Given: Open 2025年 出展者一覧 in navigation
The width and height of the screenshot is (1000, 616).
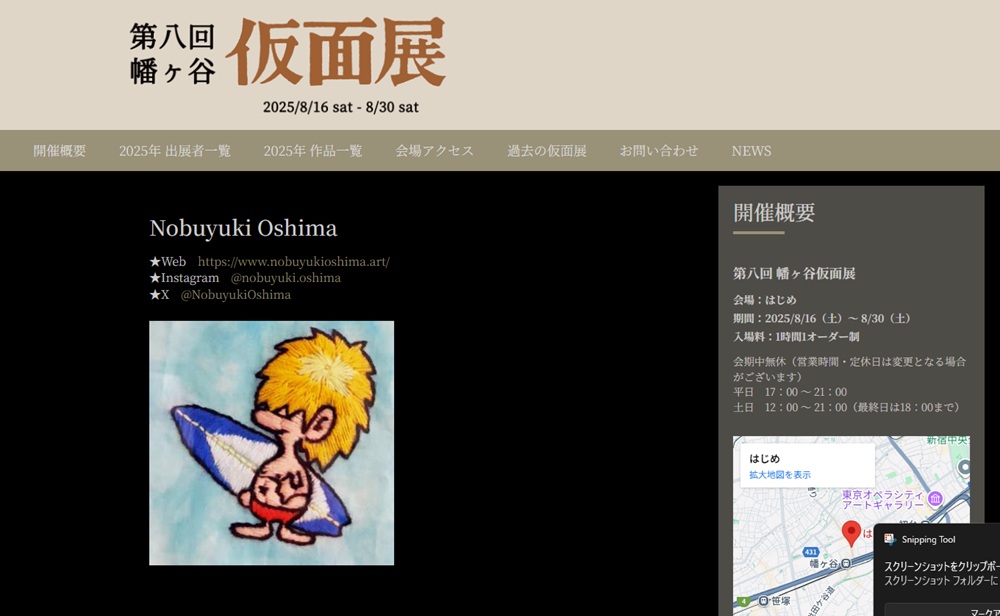Looking at the screenshot, I should (x=175, y=151).
